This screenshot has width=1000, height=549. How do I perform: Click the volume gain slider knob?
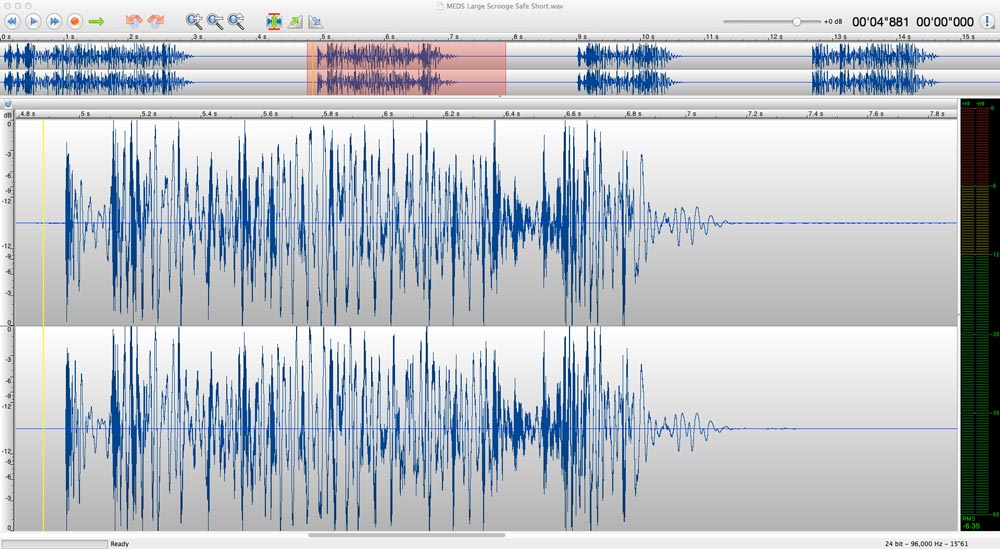(x=797, y=21)
